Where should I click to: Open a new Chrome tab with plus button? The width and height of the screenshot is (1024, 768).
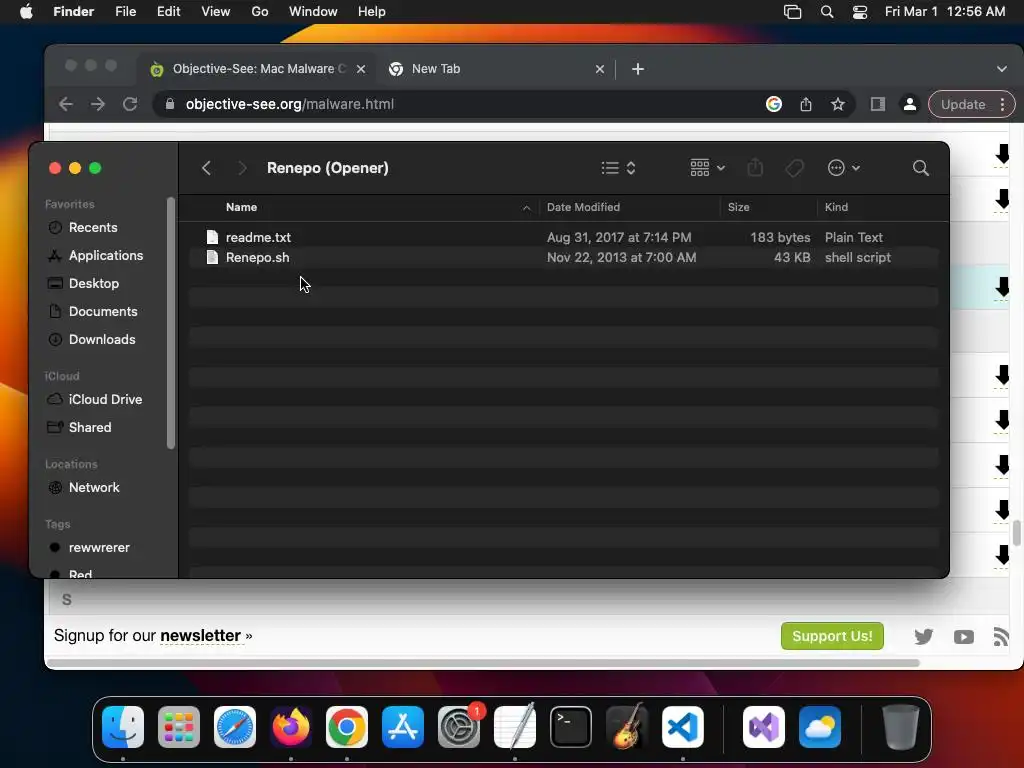[638, 69]
